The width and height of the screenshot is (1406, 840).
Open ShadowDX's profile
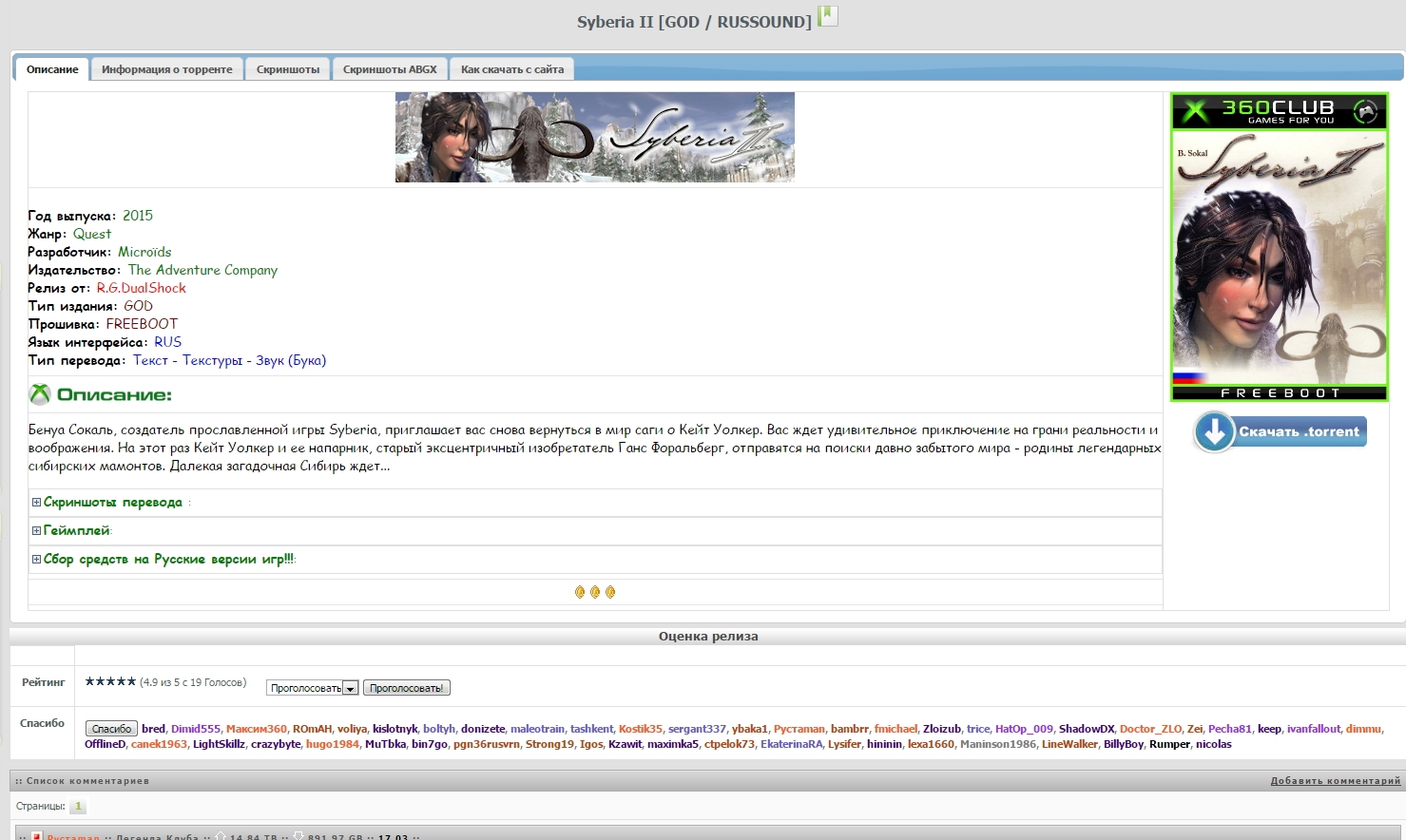(1087, 729)
